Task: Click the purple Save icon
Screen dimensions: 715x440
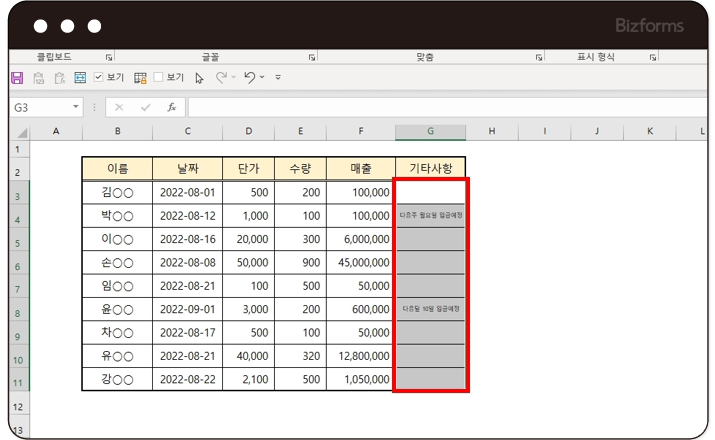Action: coord(17,77)
